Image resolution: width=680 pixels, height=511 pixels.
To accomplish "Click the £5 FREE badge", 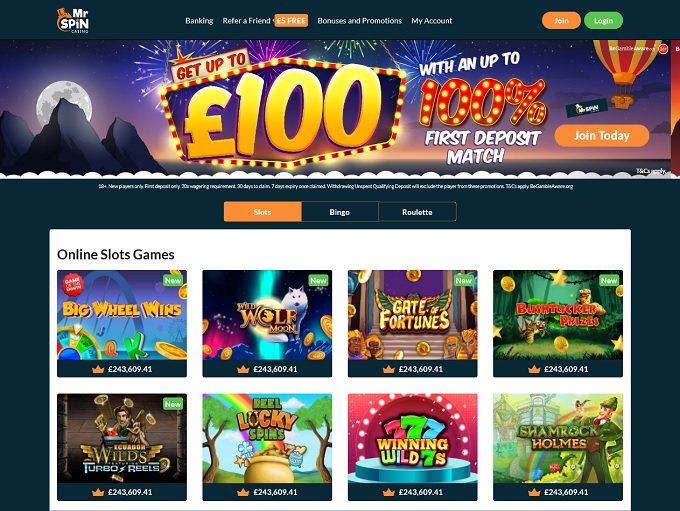I will coord(291,20).
